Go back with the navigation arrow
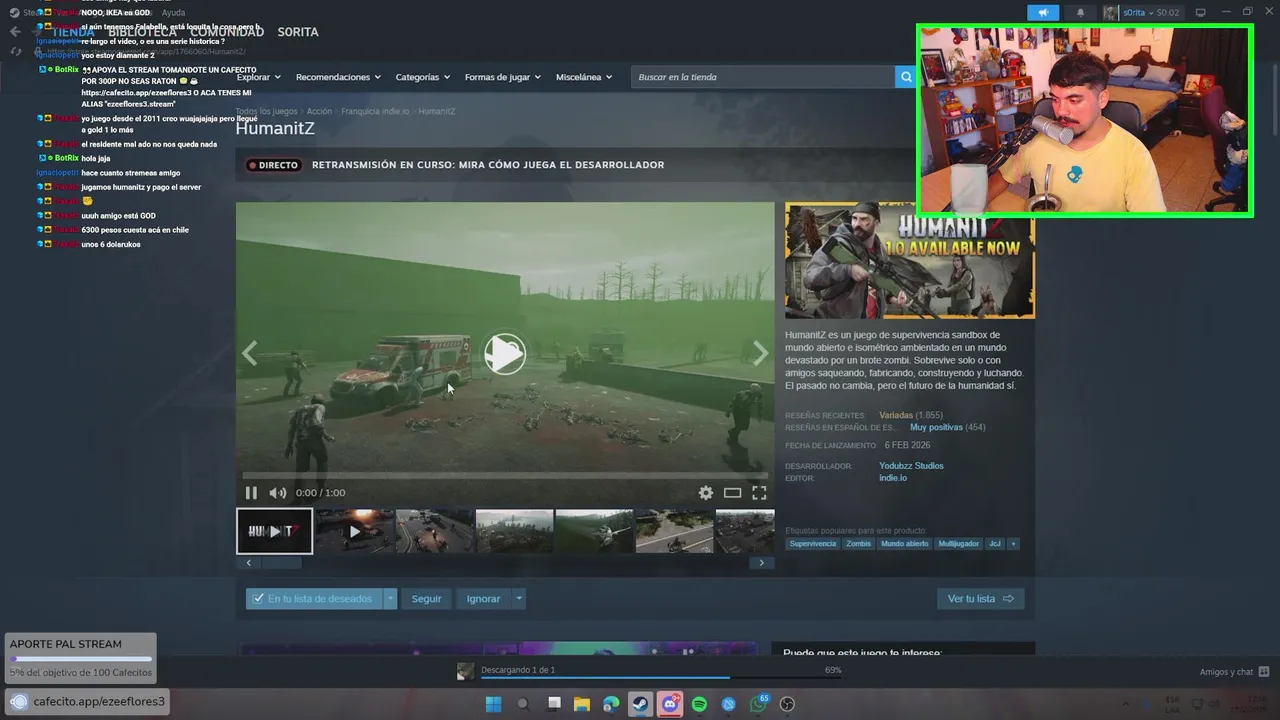Image resolution: width=1280 pixels, height=720 pixels. 15,32
